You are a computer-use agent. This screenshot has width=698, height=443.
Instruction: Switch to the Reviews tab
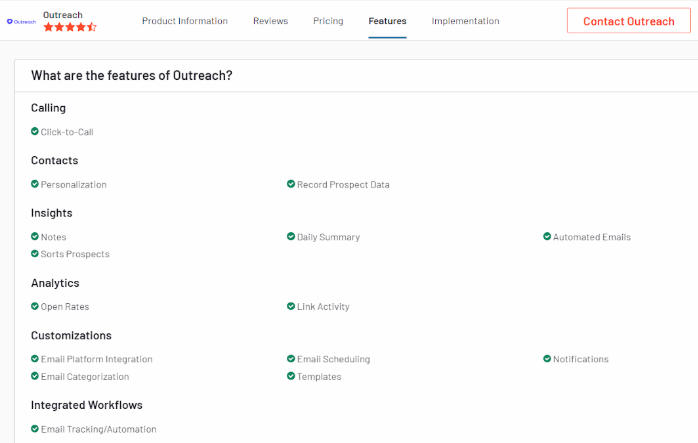[x=271, y=21]
